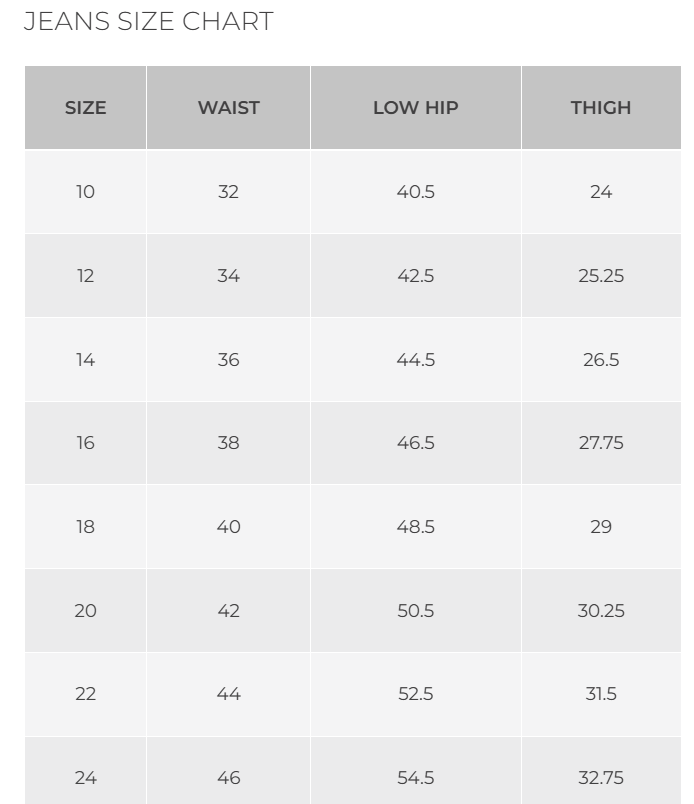Screen dimensions: 694x804
Task: Click the THIGH column header
Action: point(601,108)
